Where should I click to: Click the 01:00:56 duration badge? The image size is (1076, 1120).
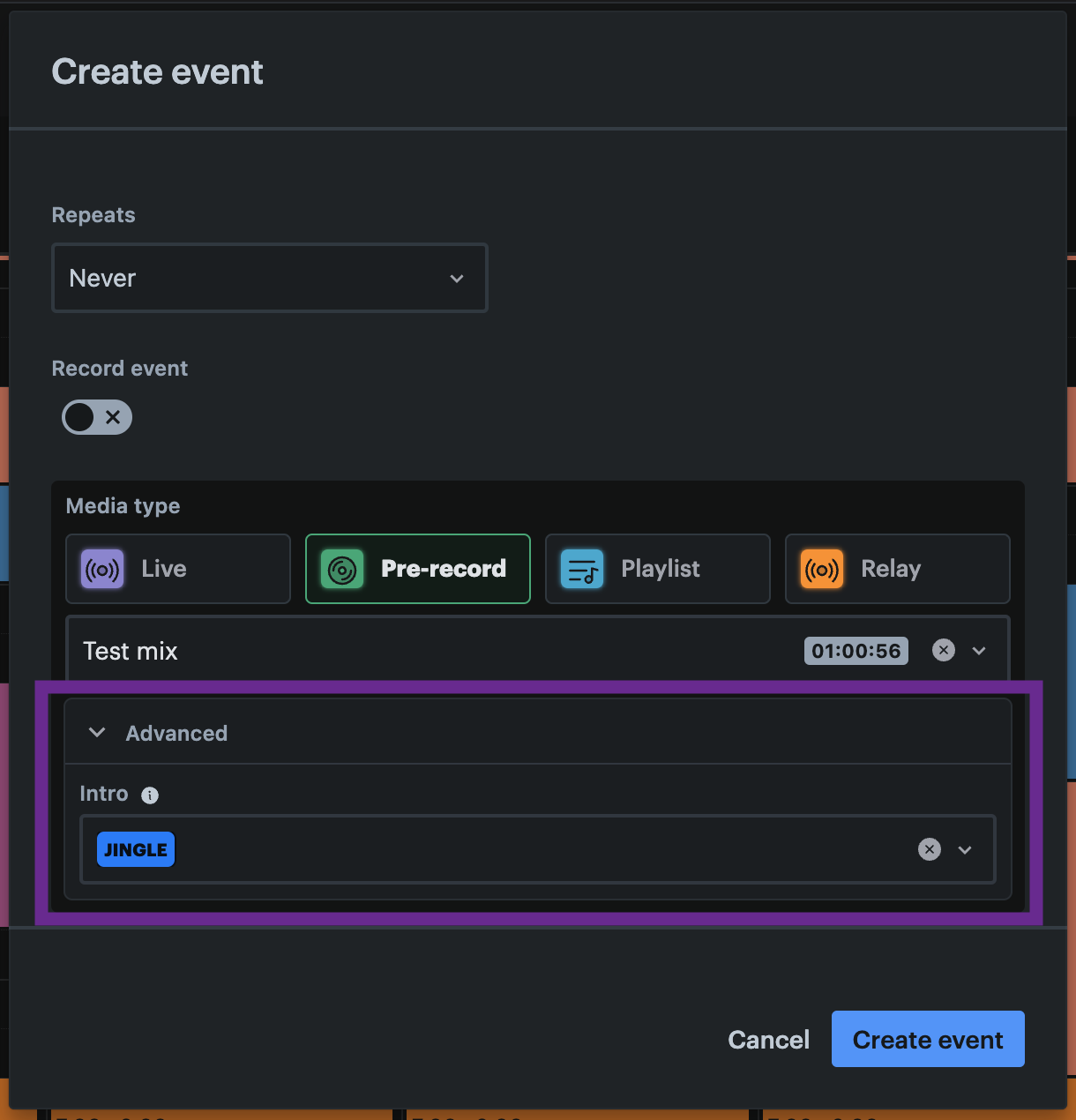pos(856,651)
